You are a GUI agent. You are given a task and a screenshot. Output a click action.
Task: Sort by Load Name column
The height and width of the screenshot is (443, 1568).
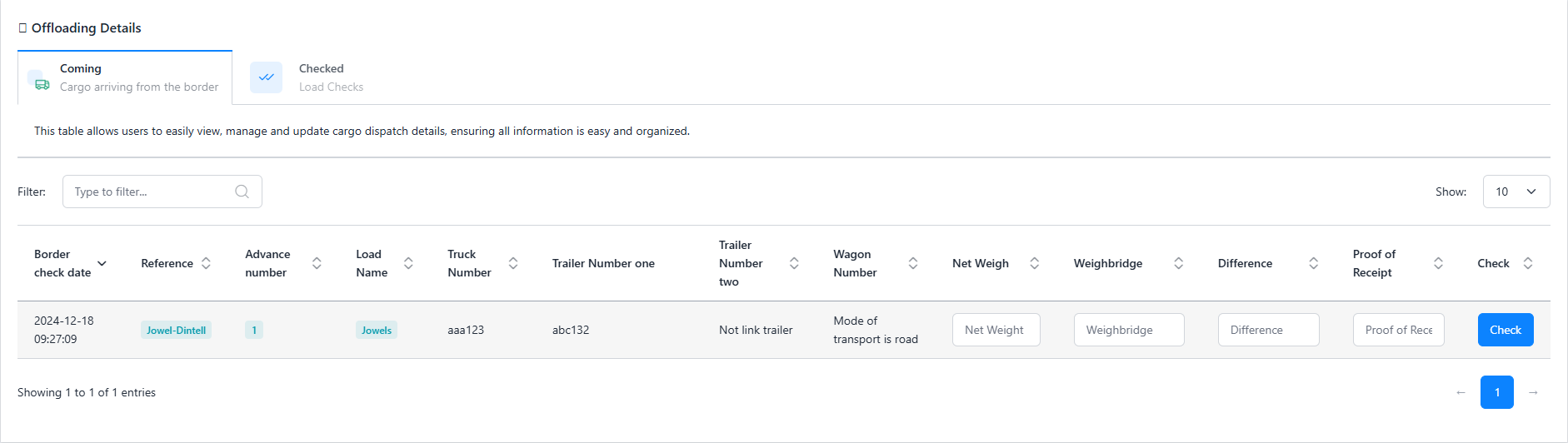[408, 263]
